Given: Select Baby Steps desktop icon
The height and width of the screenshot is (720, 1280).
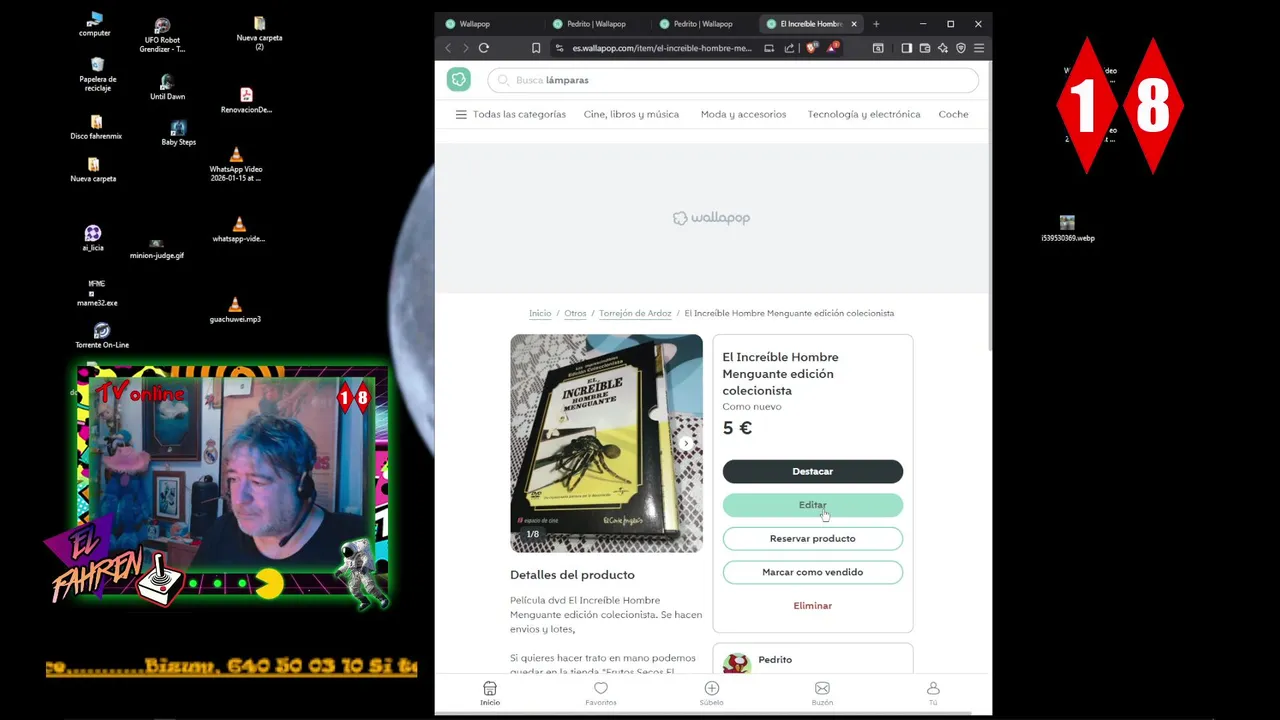Looking at the screenshot, I should [x=178, y=133].
